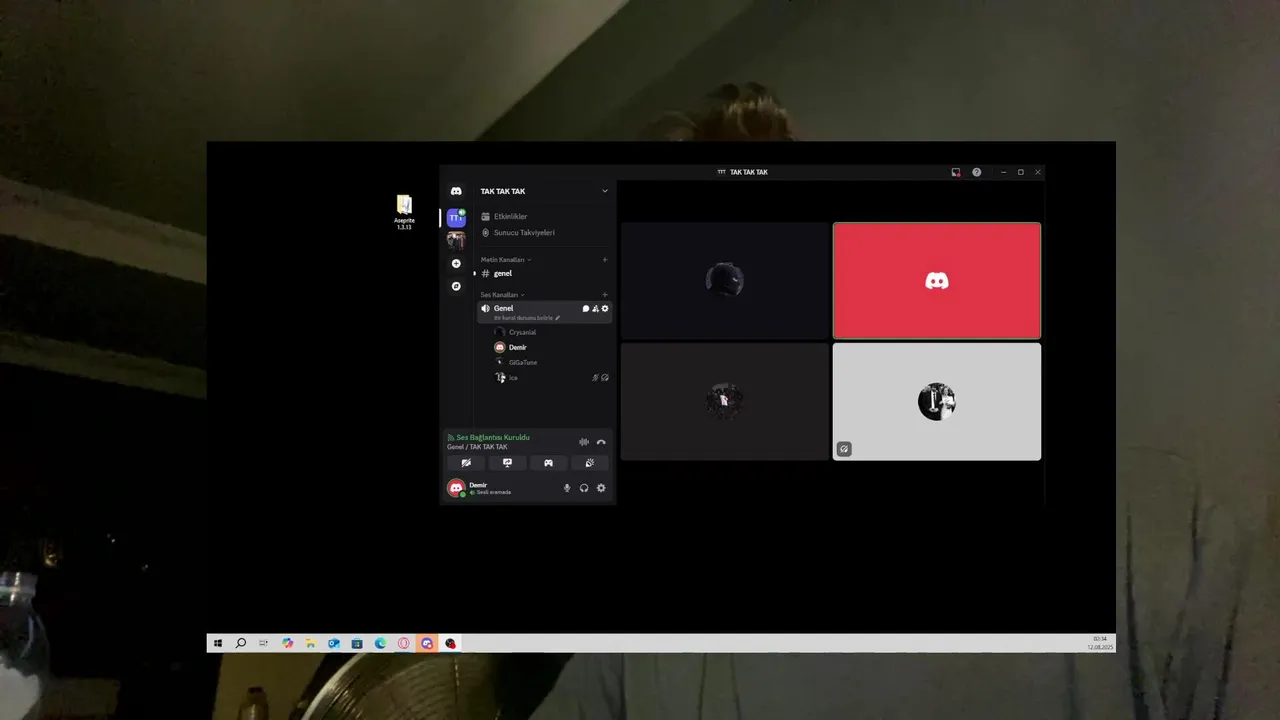The image size is (1280, 720).
Task: Click Demir username status panel
Action: pyautogui.click(x=491, y=488)
